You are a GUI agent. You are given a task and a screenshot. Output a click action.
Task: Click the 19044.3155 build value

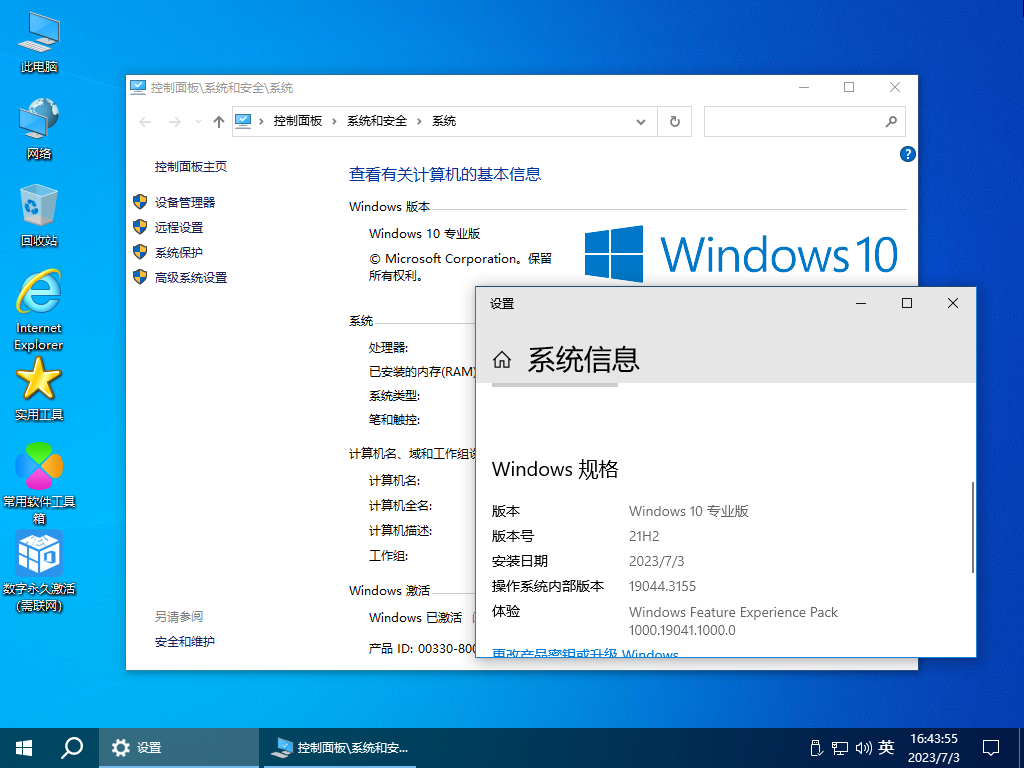tap(662, 586)
